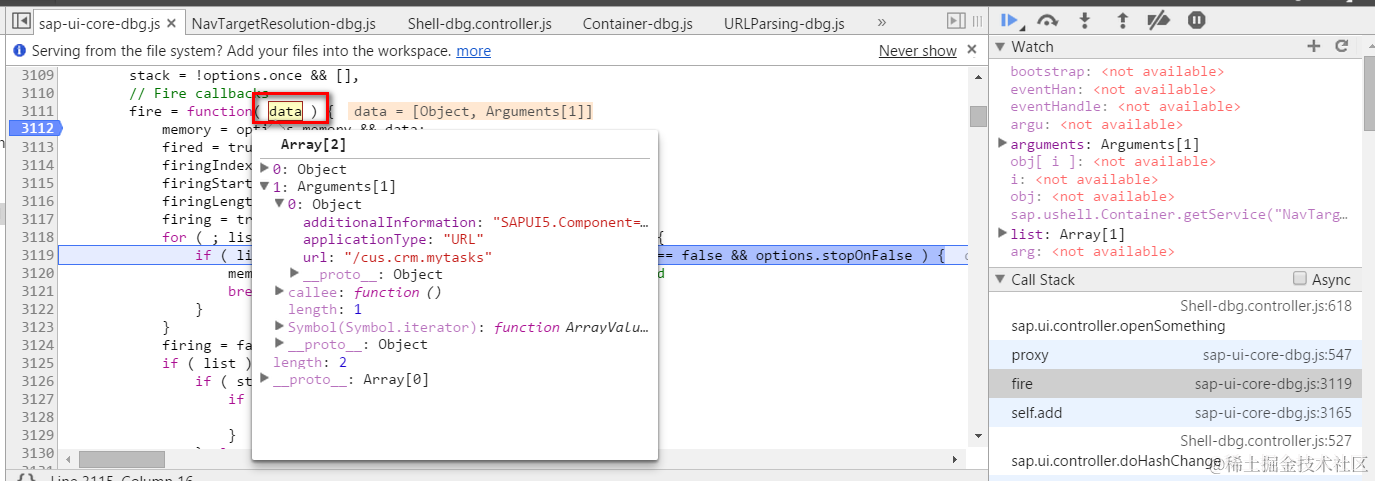Click the Step over next function call icon

click(1047, 20)
